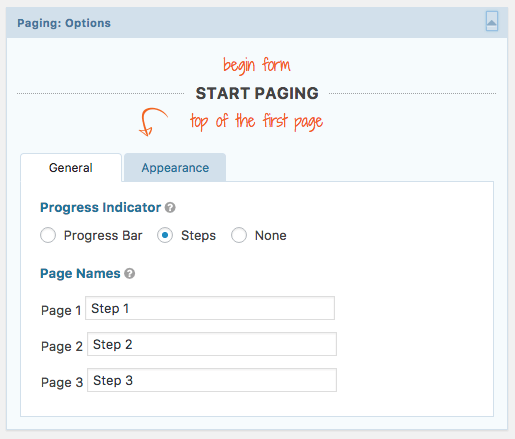Switch to the General tab

[71, 168]
